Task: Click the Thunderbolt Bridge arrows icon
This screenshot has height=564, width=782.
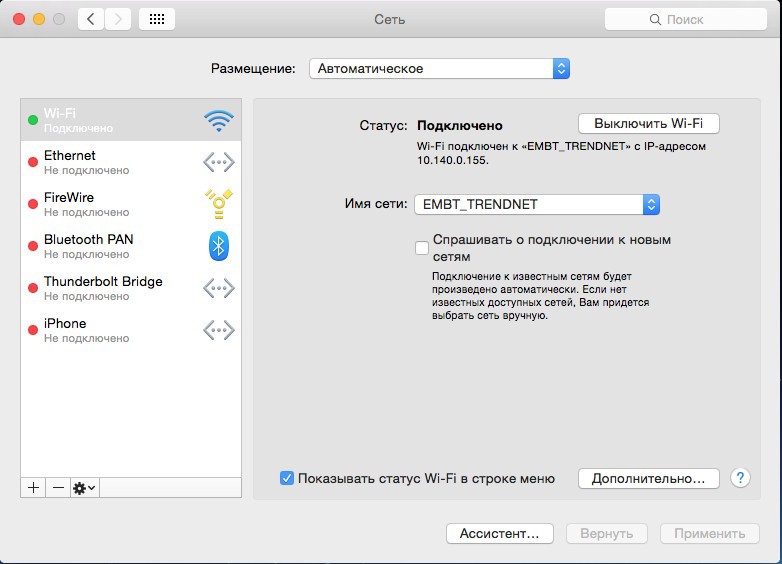Action: click(x=218, y=288)
